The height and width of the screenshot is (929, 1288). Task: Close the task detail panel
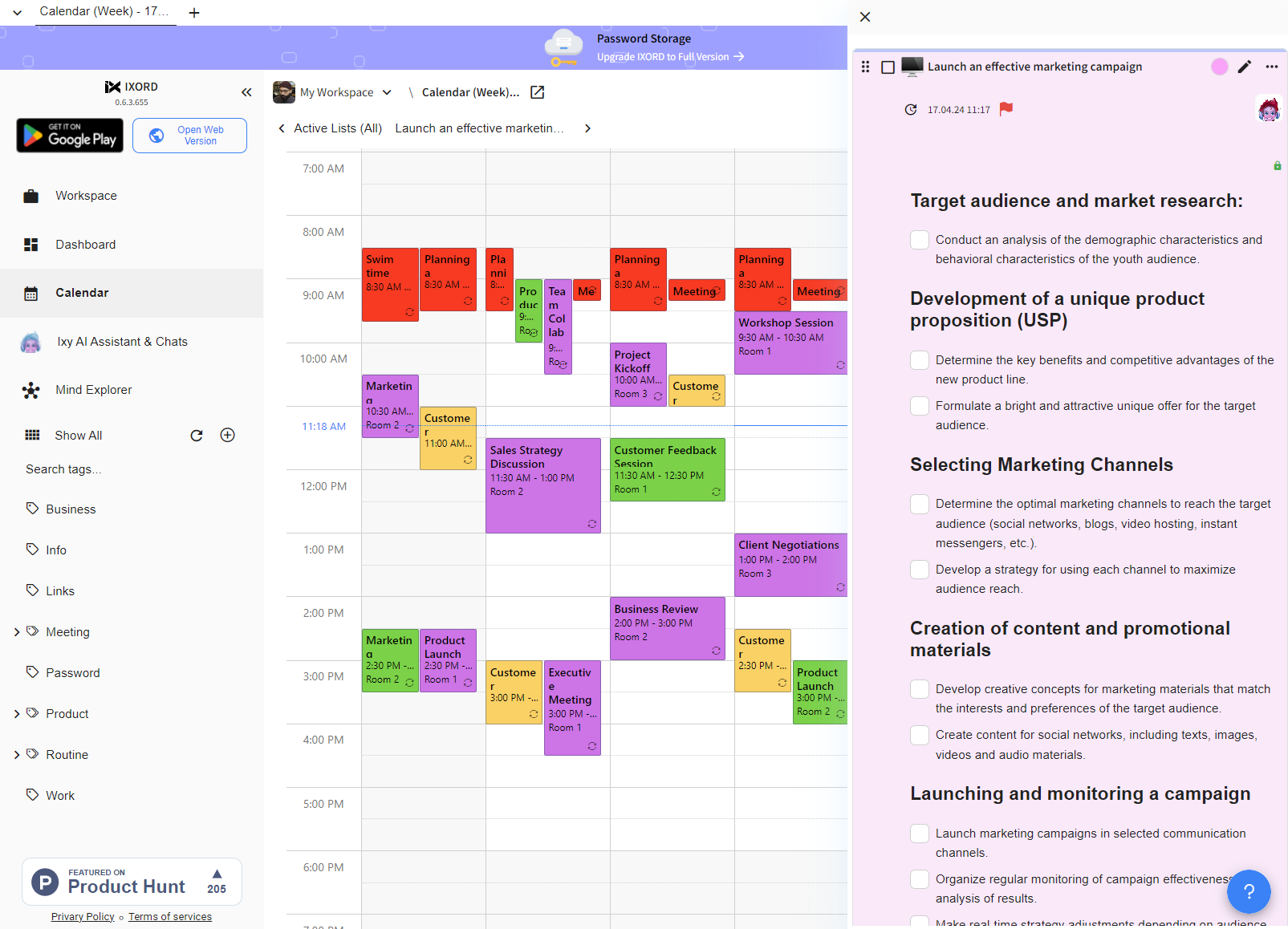coord(865,17)
